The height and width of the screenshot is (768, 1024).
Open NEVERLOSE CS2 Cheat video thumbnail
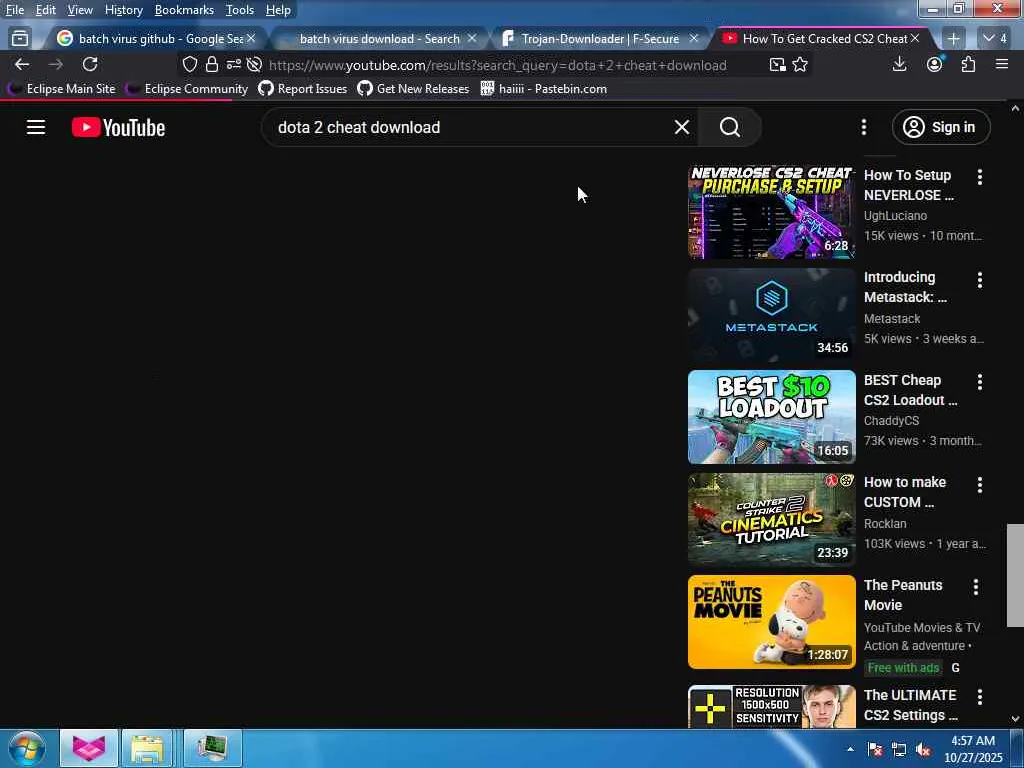pyautogui.click(x=771, y=212)
